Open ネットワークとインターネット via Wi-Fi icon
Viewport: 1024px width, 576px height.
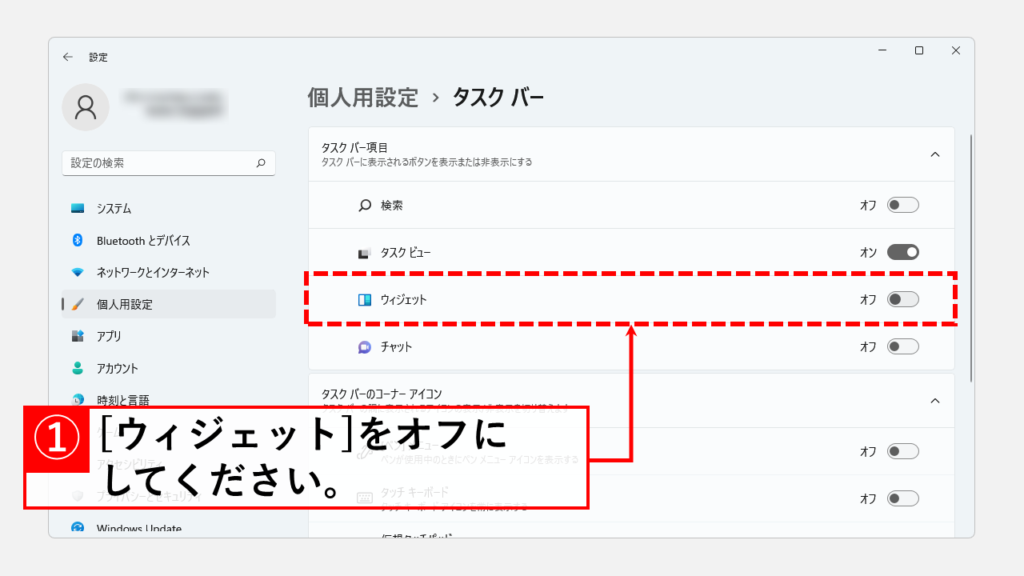coord(78,273)
